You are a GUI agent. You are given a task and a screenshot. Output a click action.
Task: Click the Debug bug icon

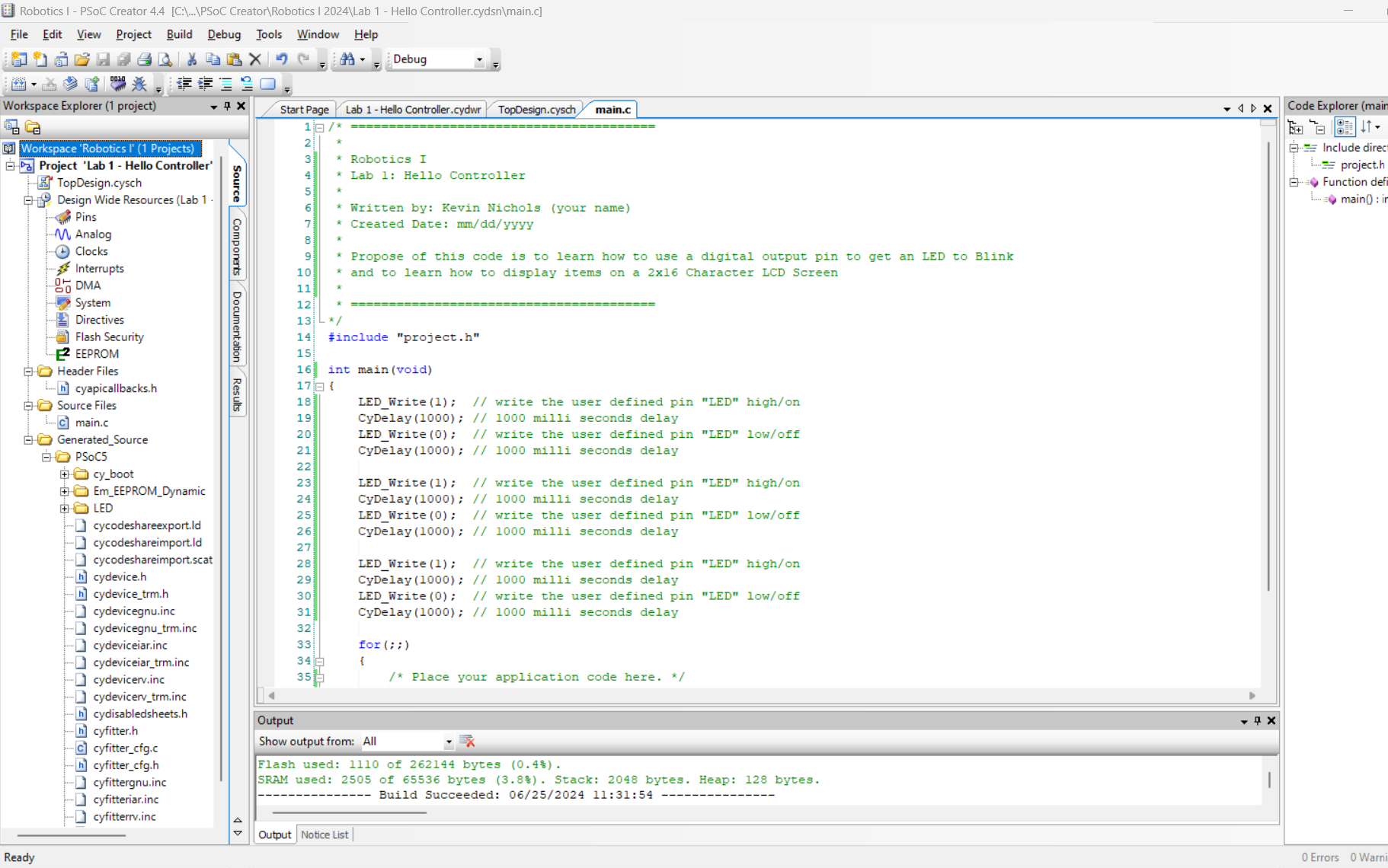(139, 85)
